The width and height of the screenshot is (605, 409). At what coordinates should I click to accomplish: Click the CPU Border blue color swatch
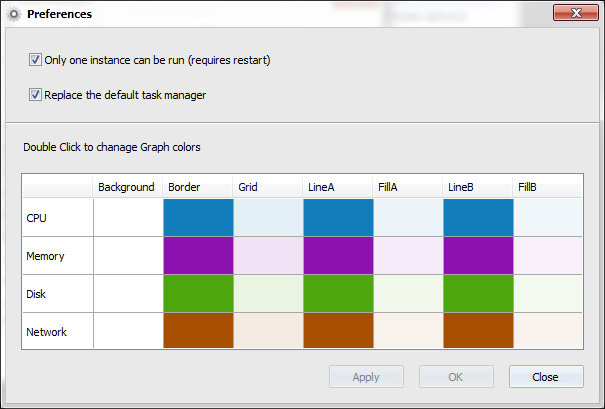coord(198,218)
